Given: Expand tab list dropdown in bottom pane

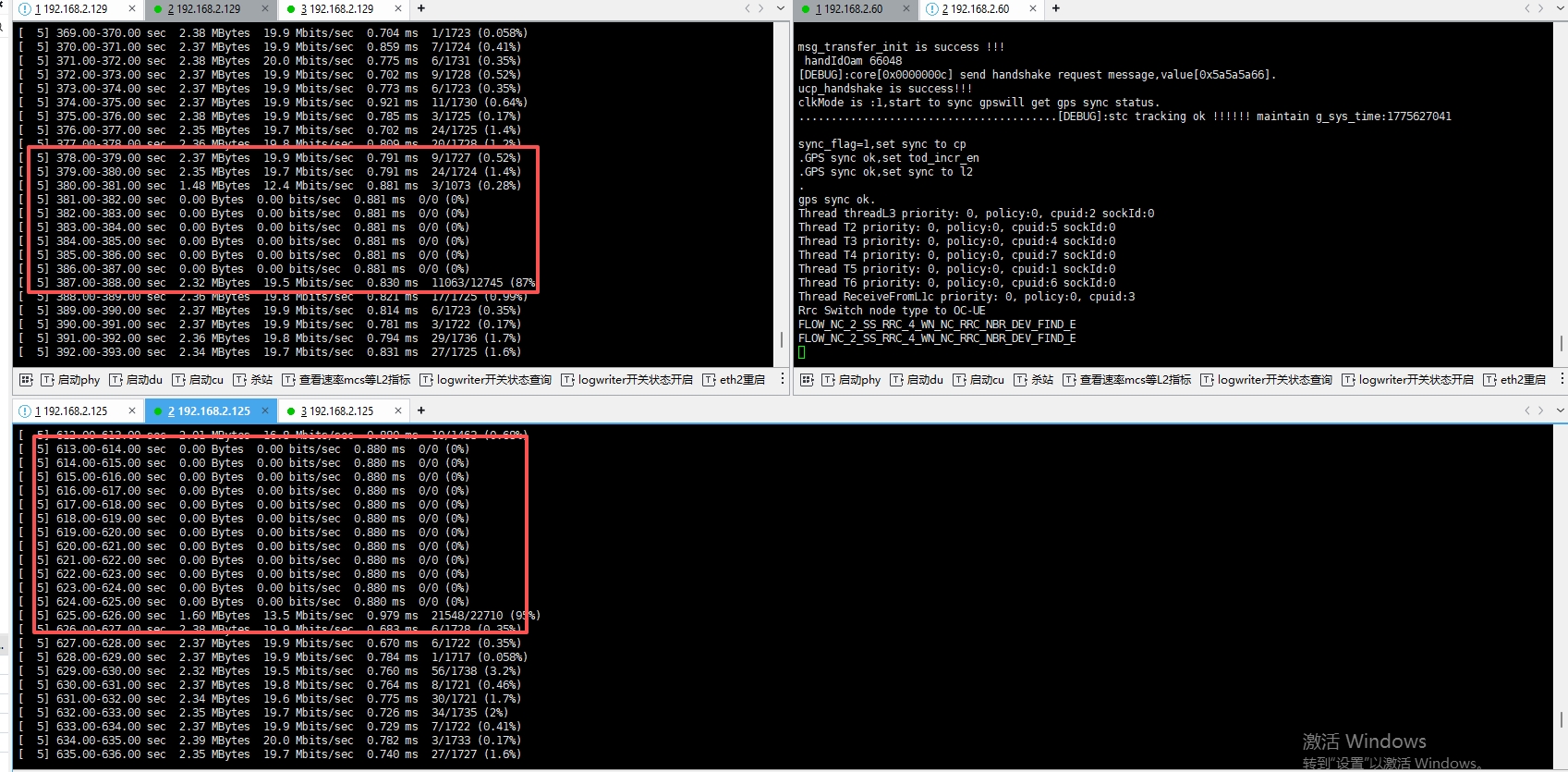Looking at the screenshot, I should coord(1561,411).
